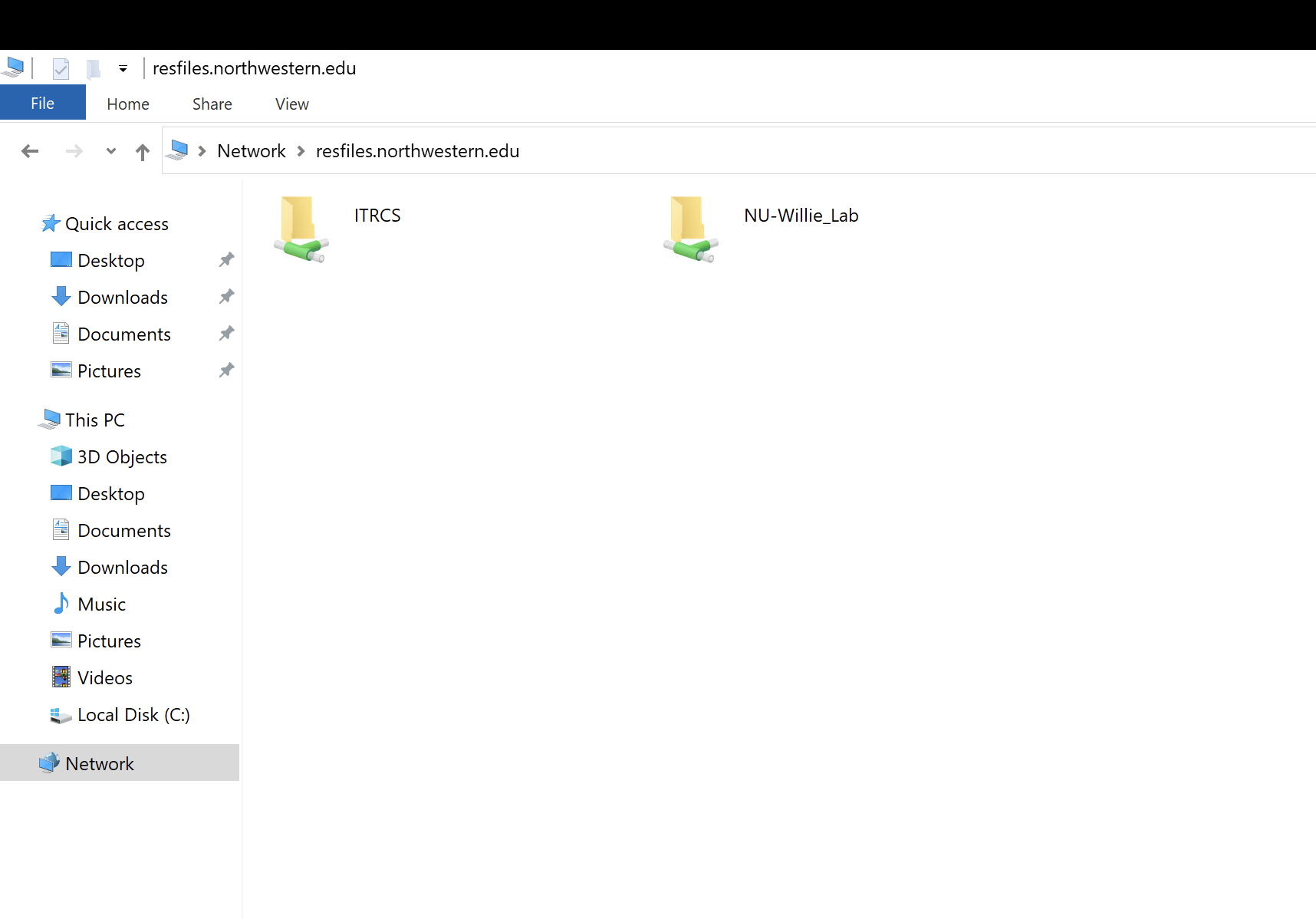Open the File menu tab
The width and height of the screenshot is (1316, 919).
43,103
